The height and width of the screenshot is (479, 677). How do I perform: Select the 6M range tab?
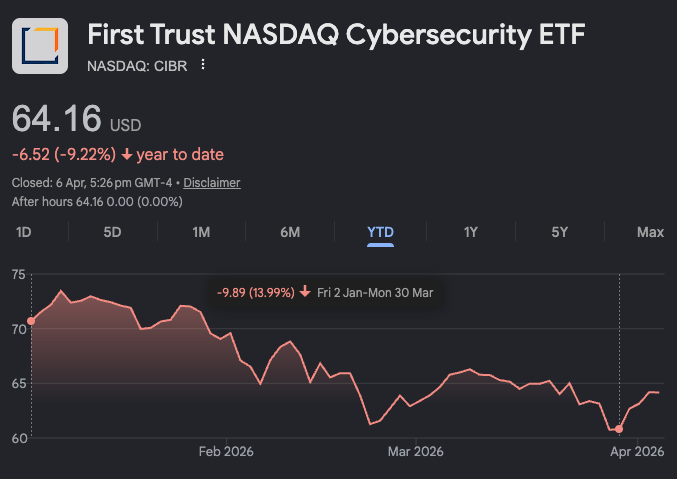tap(290, 232)
